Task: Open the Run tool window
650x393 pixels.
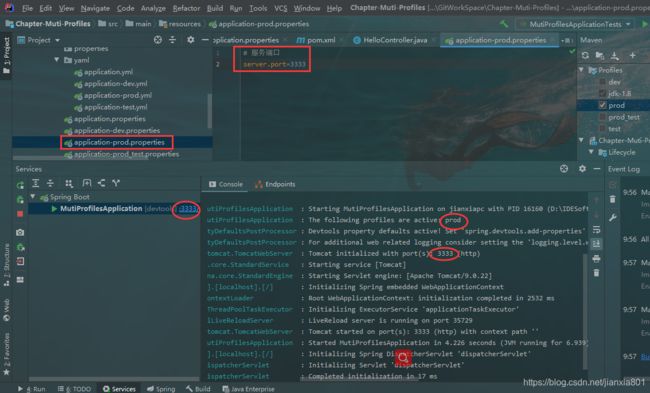Action: tap(32, 389)
